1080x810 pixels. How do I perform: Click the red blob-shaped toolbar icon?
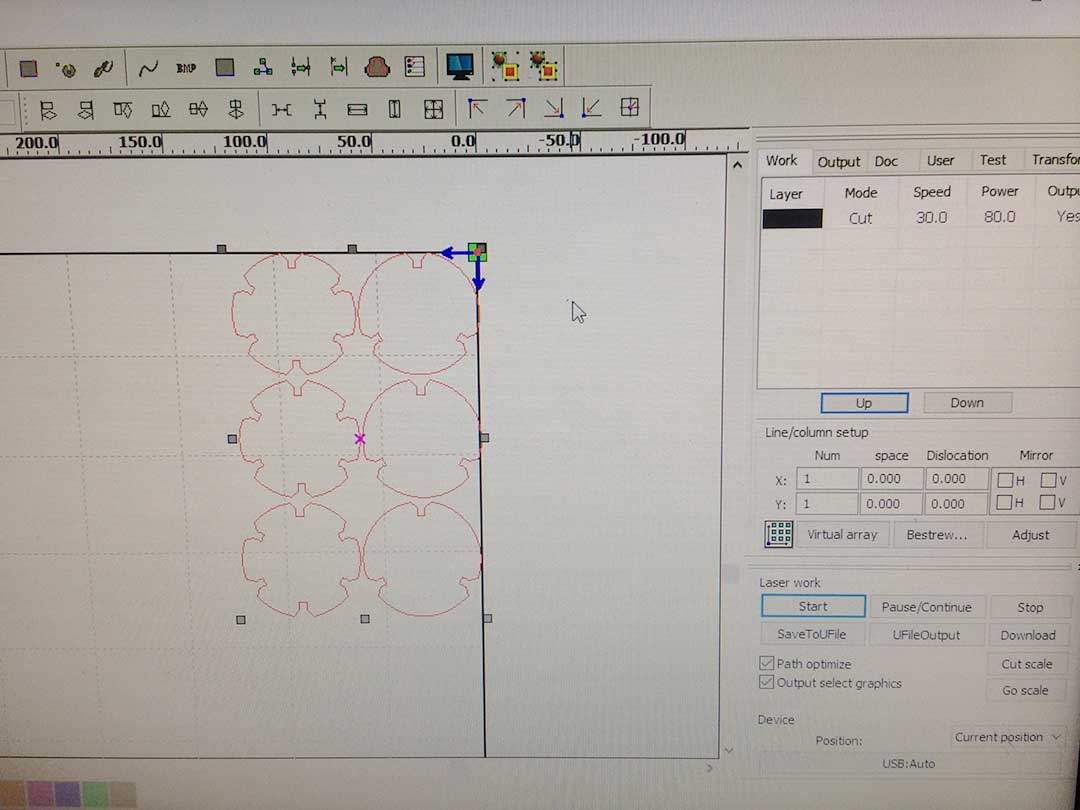pyautogui.click(x=377, y=67)
